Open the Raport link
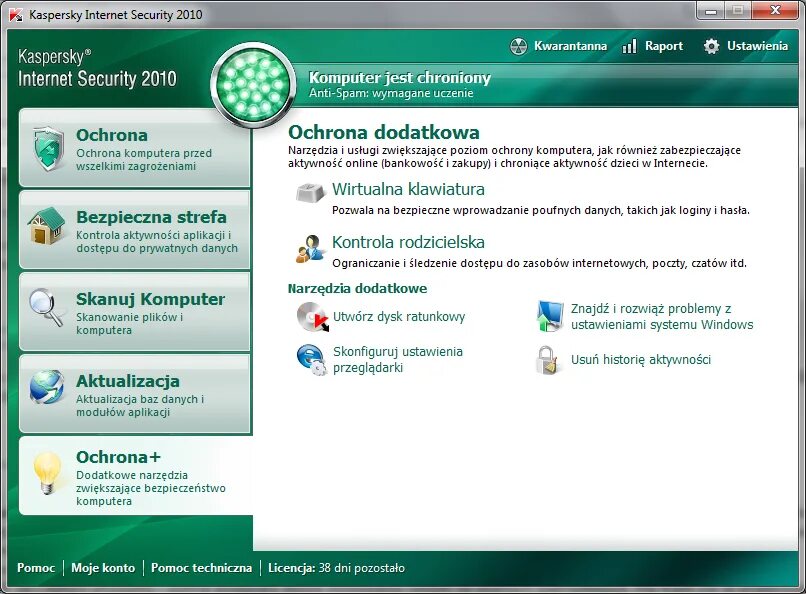Viewport: 806px width, 594px height. (664, 46)
